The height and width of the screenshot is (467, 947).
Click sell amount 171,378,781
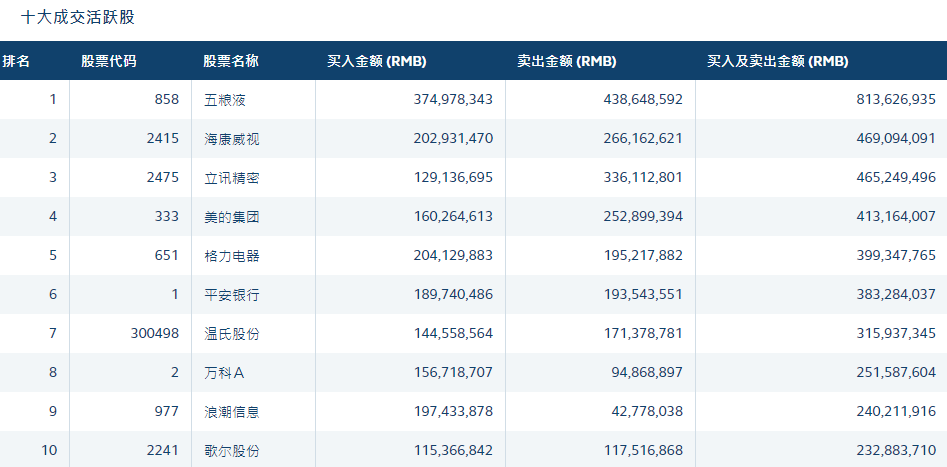pos(643,333)
